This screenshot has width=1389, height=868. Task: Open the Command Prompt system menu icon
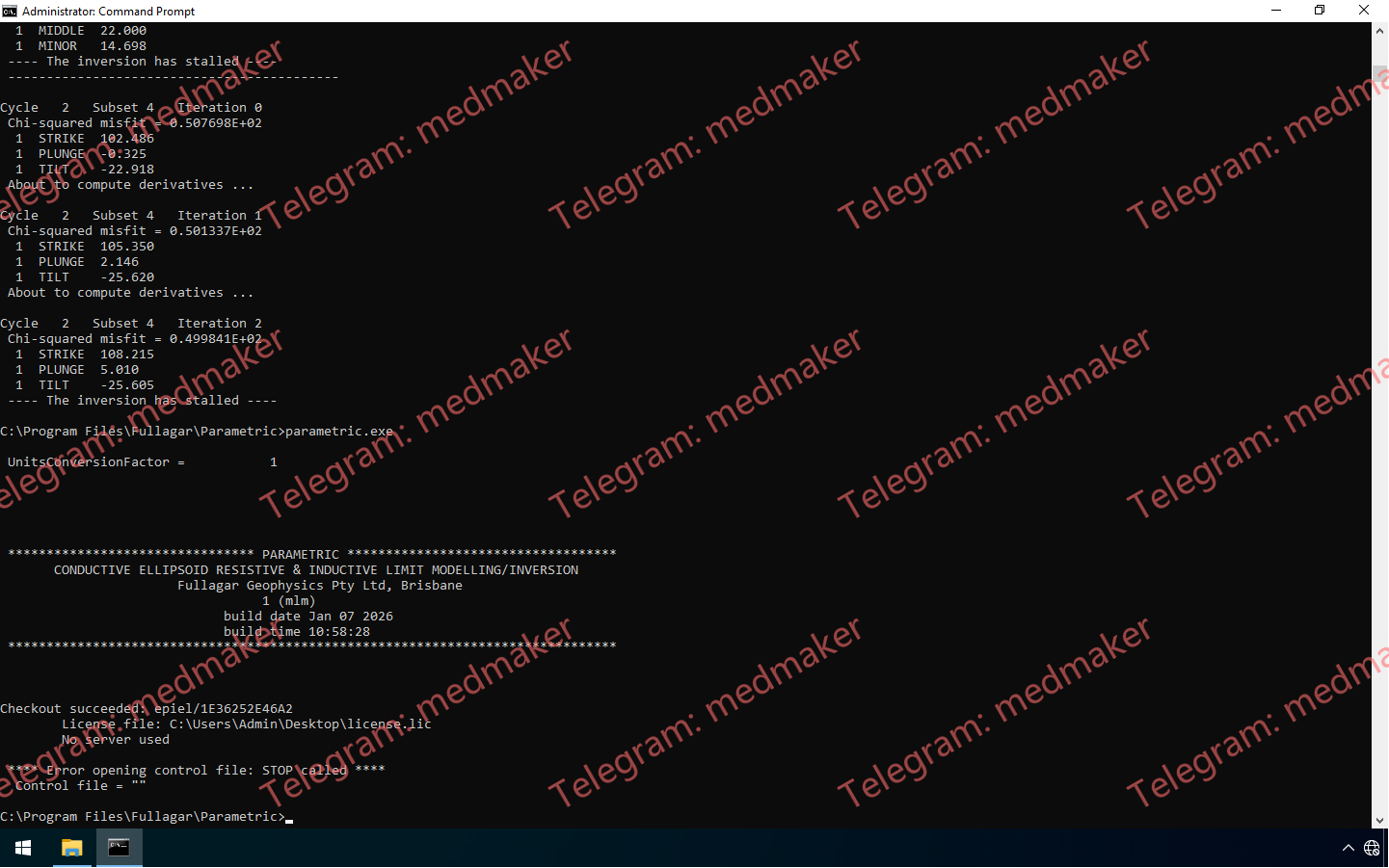pyautogui.click(x=10, y=11)
